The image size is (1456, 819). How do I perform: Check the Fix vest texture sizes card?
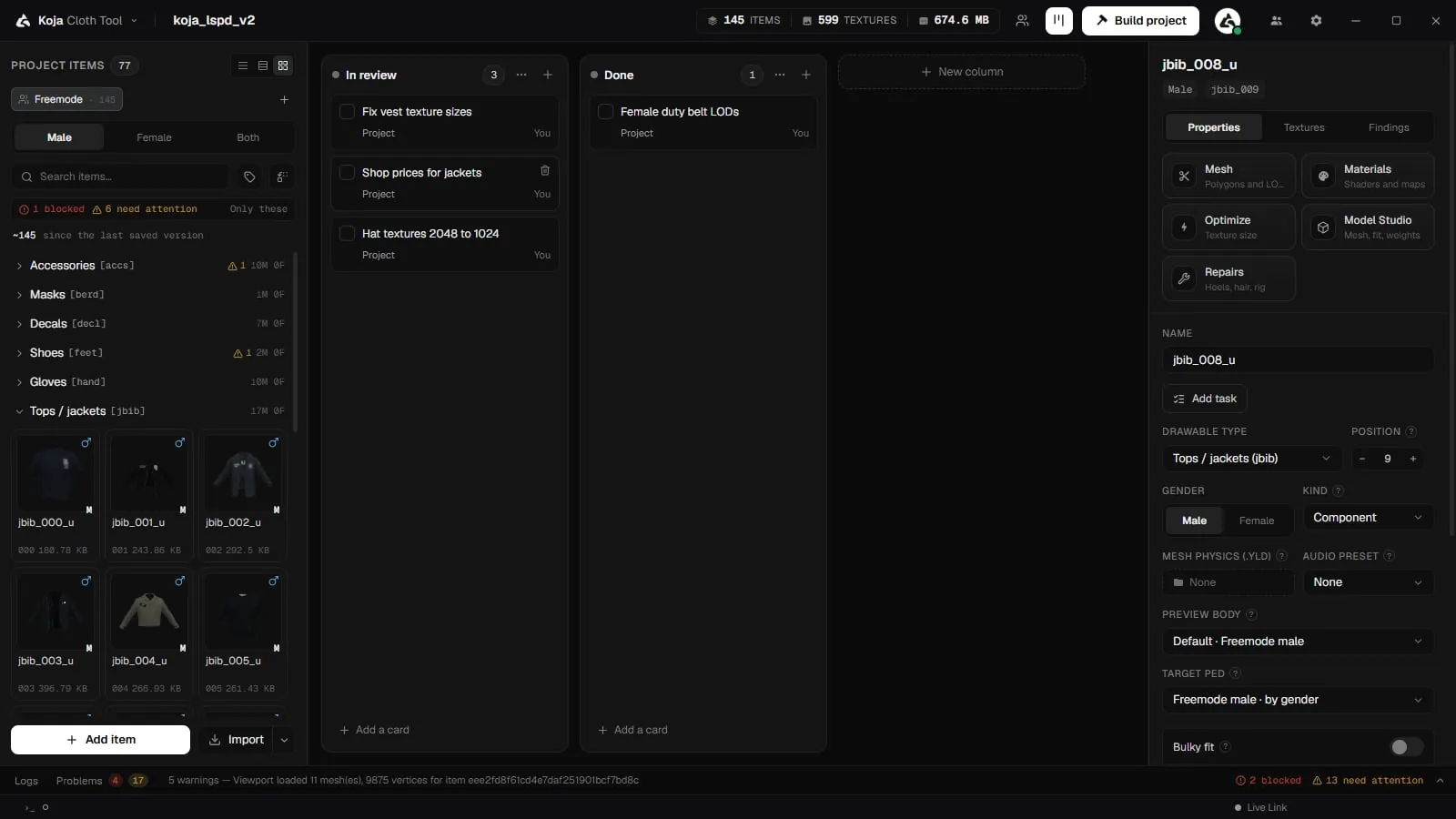tap(347, 111)
